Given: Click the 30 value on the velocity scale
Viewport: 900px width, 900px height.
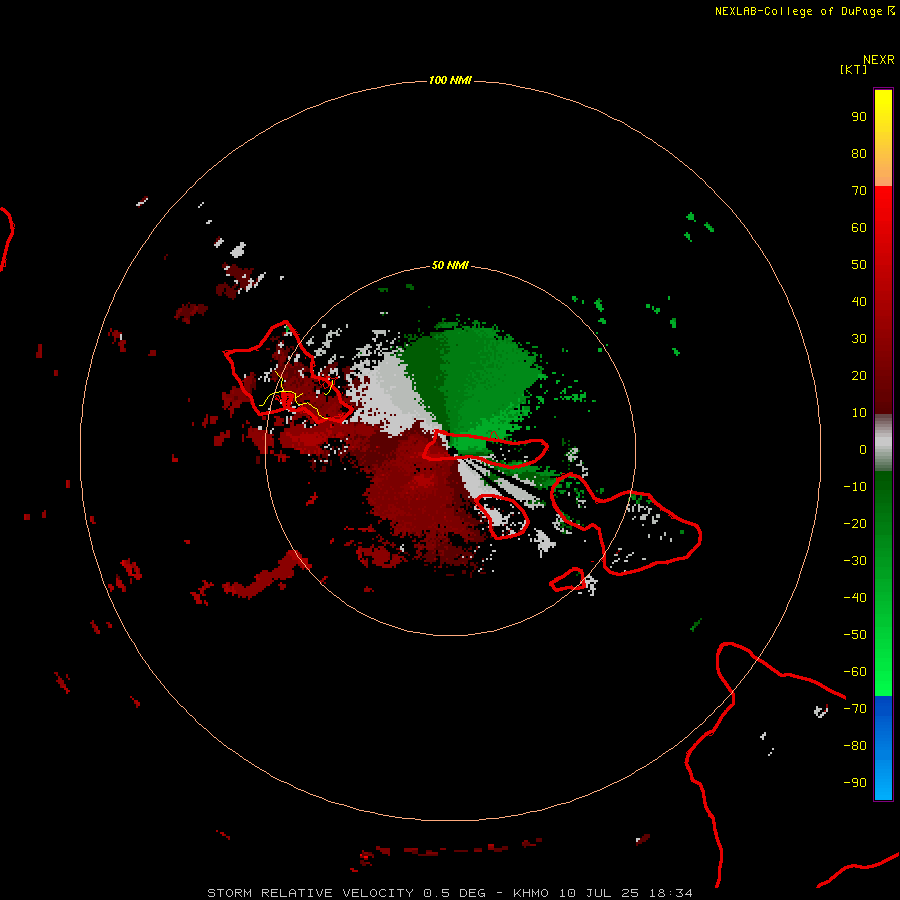Looking at the screenshot, I should click(x=859, y=339).
